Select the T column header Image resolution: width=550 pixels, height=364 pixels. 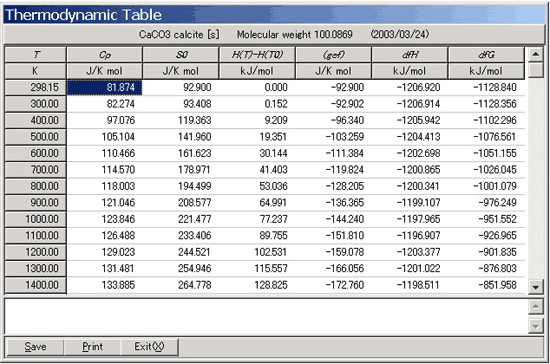[x=35, y=55]
